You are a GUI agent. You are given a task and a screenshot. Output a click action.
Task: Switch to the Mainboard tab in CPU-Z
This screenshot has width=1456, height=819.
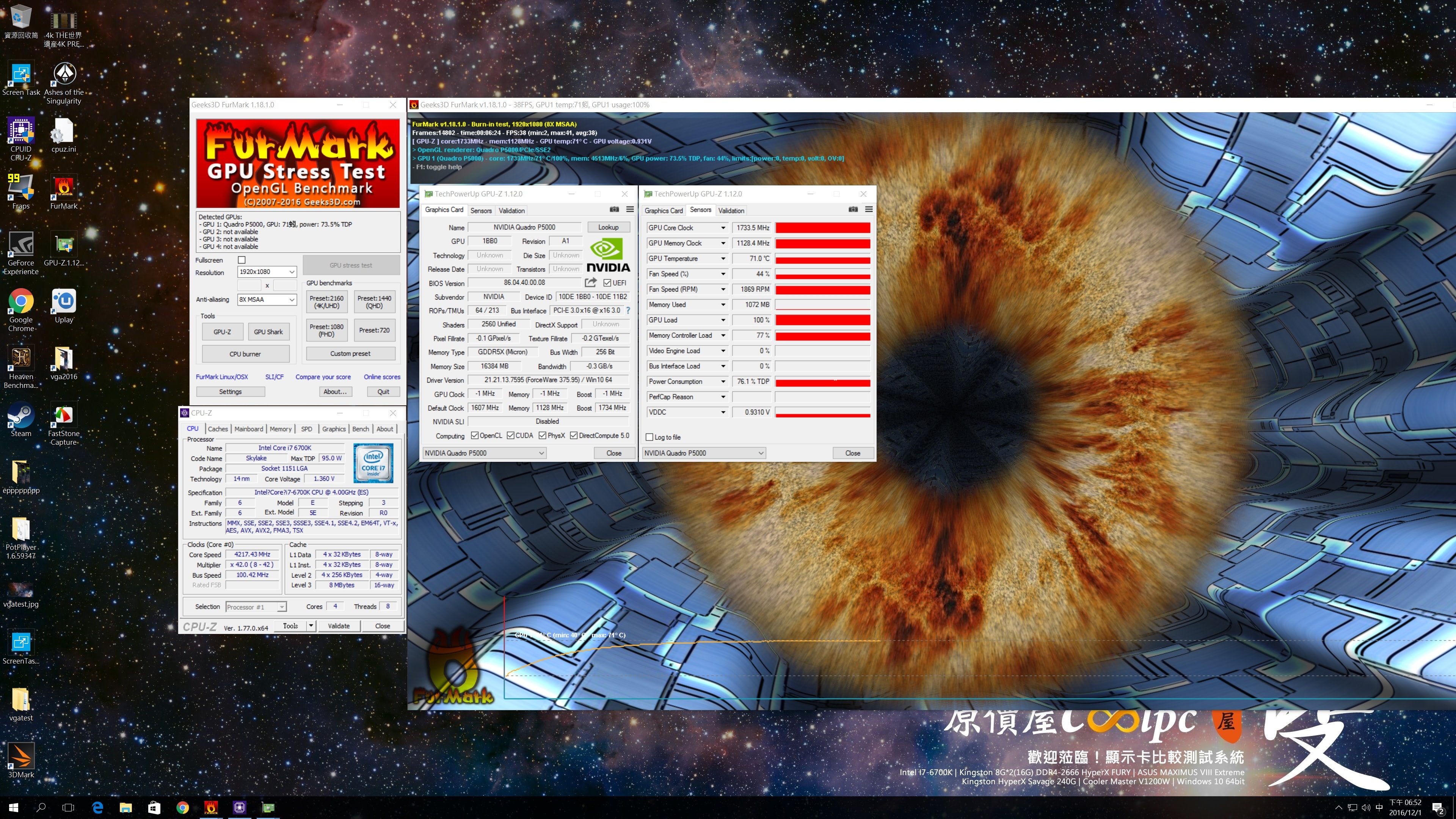click(249, 429)
